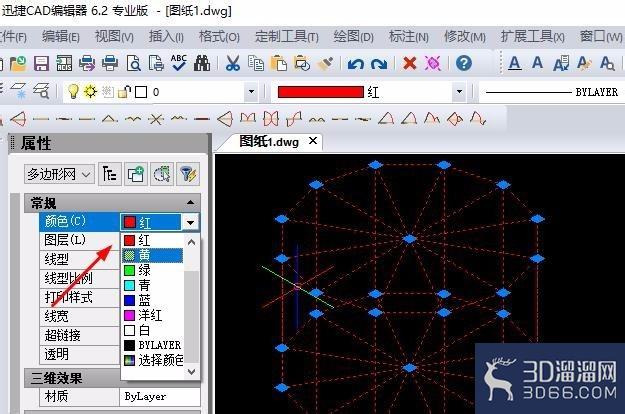
Task: Click the 定制工具(T) menu
Action: (287, 37)
